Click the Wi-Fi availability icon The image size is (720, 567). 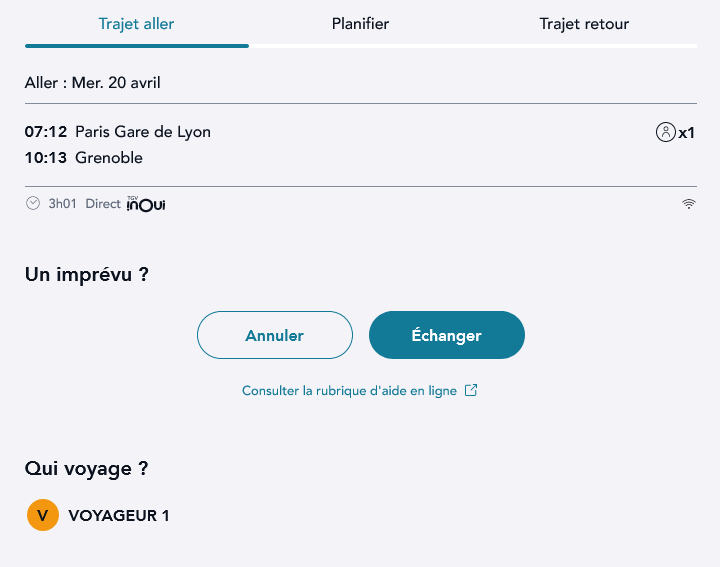[x=689, y=204]
